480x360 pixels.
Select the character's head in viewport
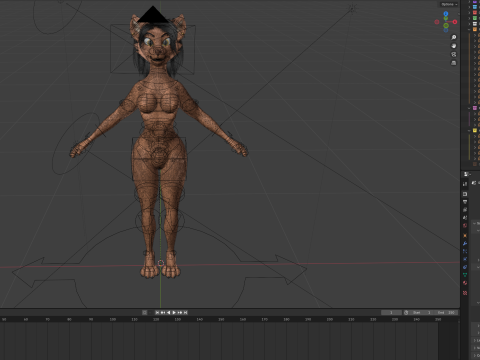pyautogui.click(x=157, y=45)
